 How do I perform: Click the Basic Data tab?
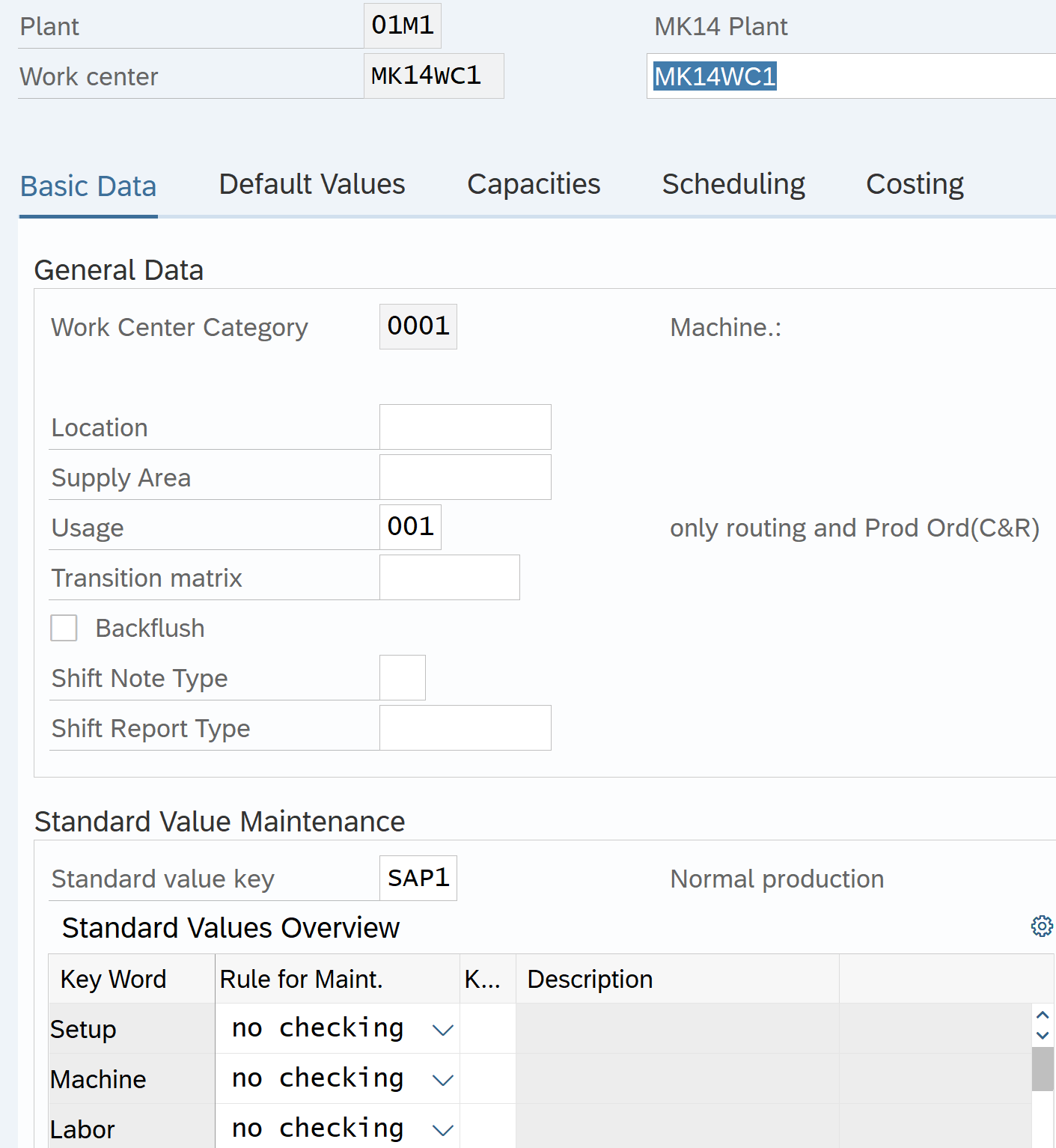point(88,186)
